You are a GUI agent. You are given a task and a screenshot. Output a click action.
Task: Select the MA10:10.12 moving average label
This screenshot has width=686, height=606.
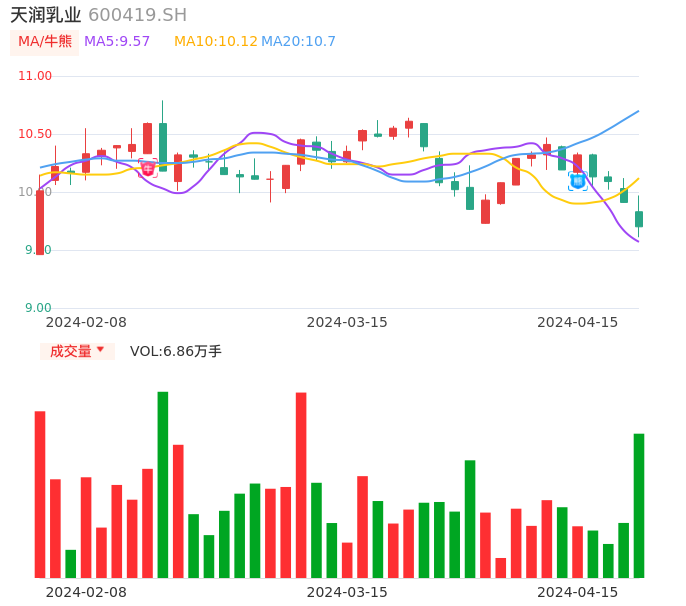click(x=215, y=42)
